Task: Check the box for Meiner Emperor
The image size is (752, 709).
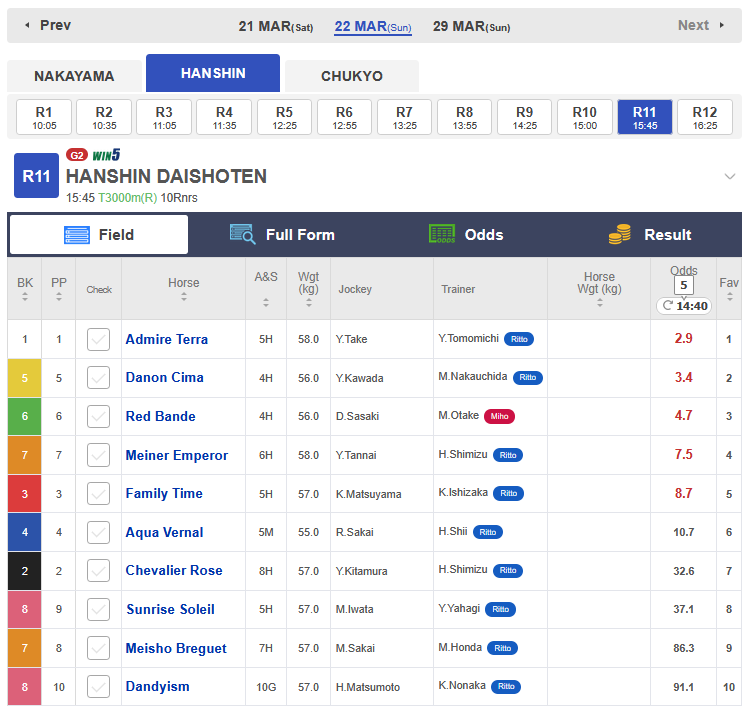Action: 98,455
